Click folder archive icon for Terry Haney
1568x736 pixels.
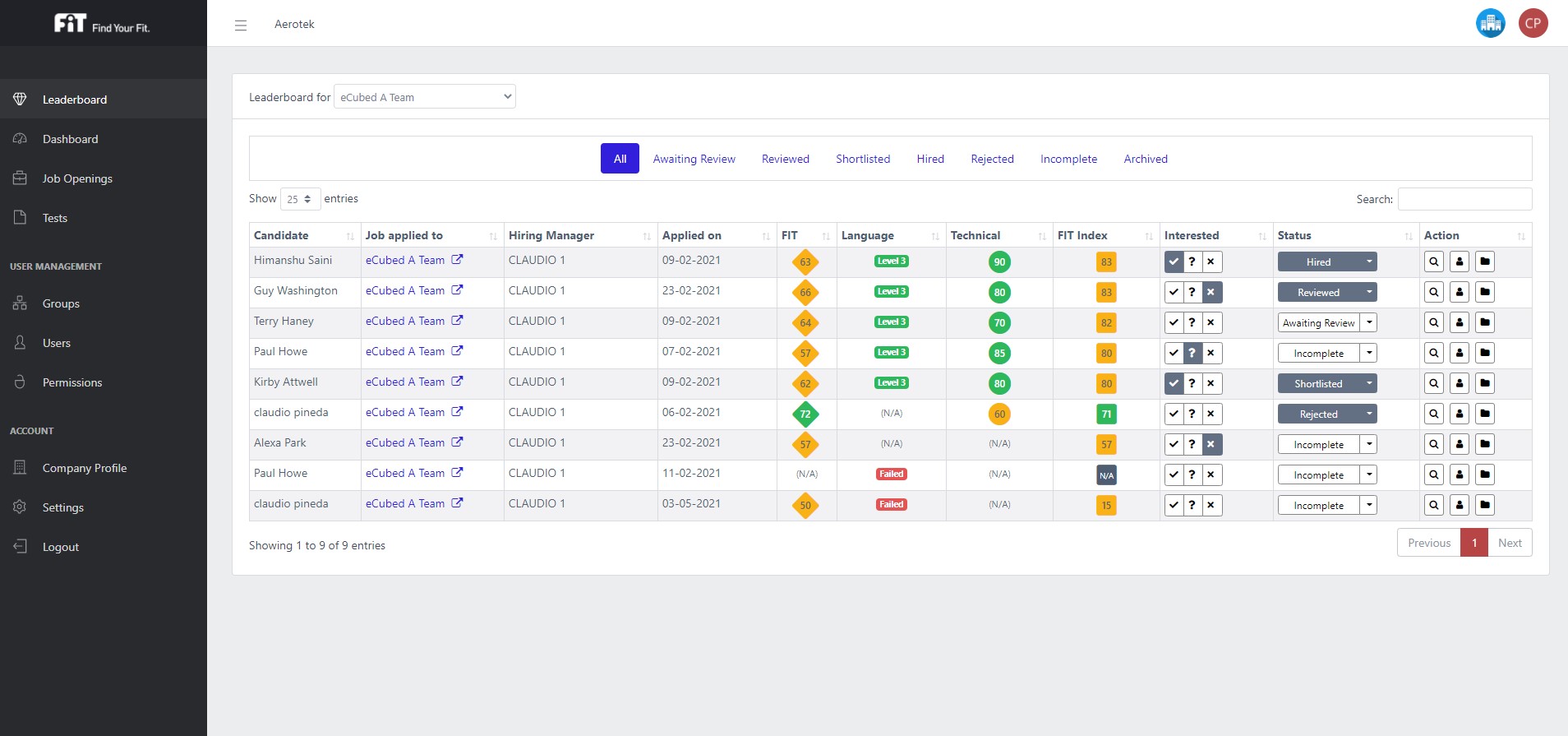(1485, 323)
